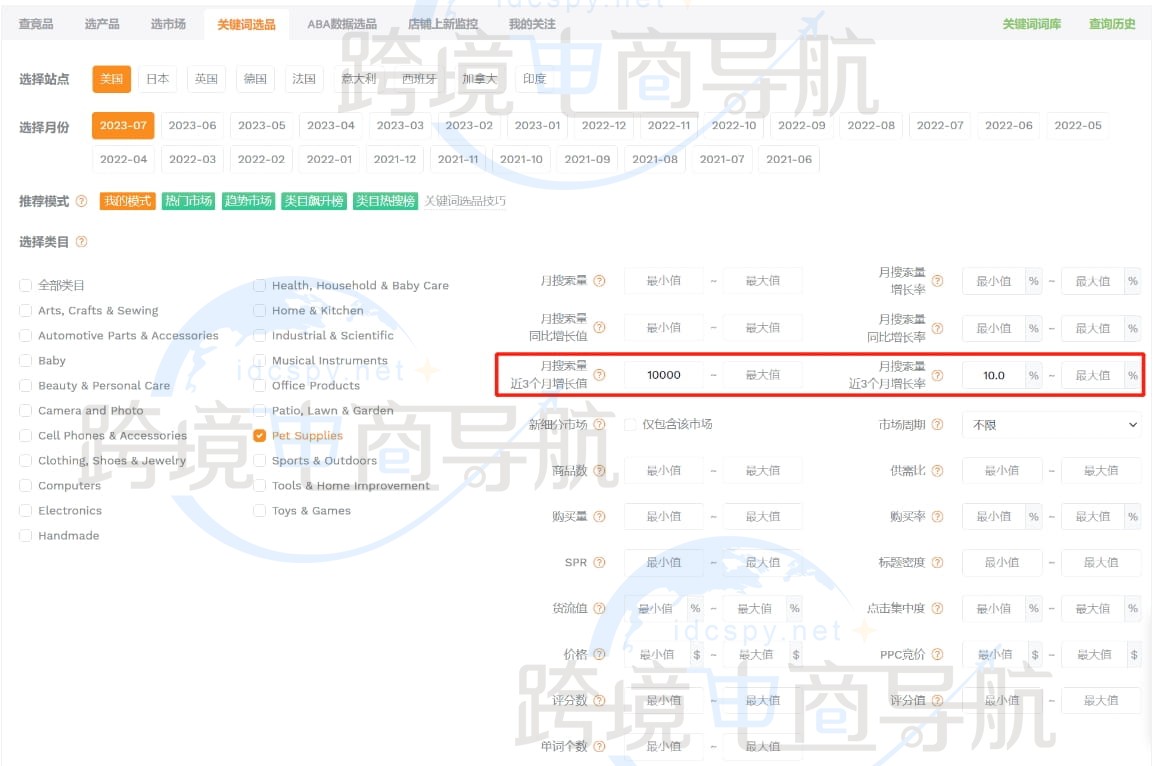Click the 购买率 help icon
Image resolution: width=1156 pixels, height=766 pixels.
[x=937, y=516]
